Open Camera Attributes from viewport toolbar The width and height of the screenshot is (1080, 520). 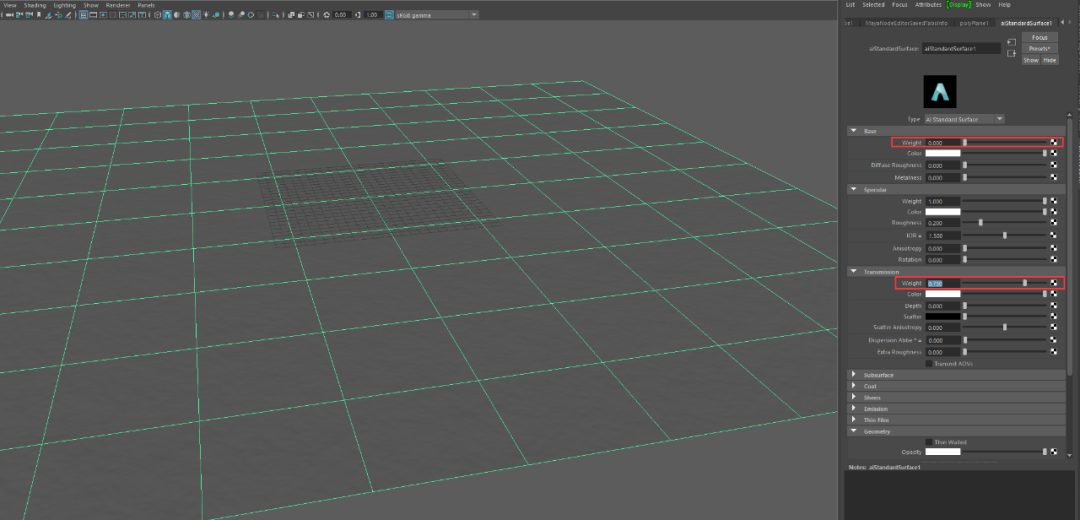(29, 14)
